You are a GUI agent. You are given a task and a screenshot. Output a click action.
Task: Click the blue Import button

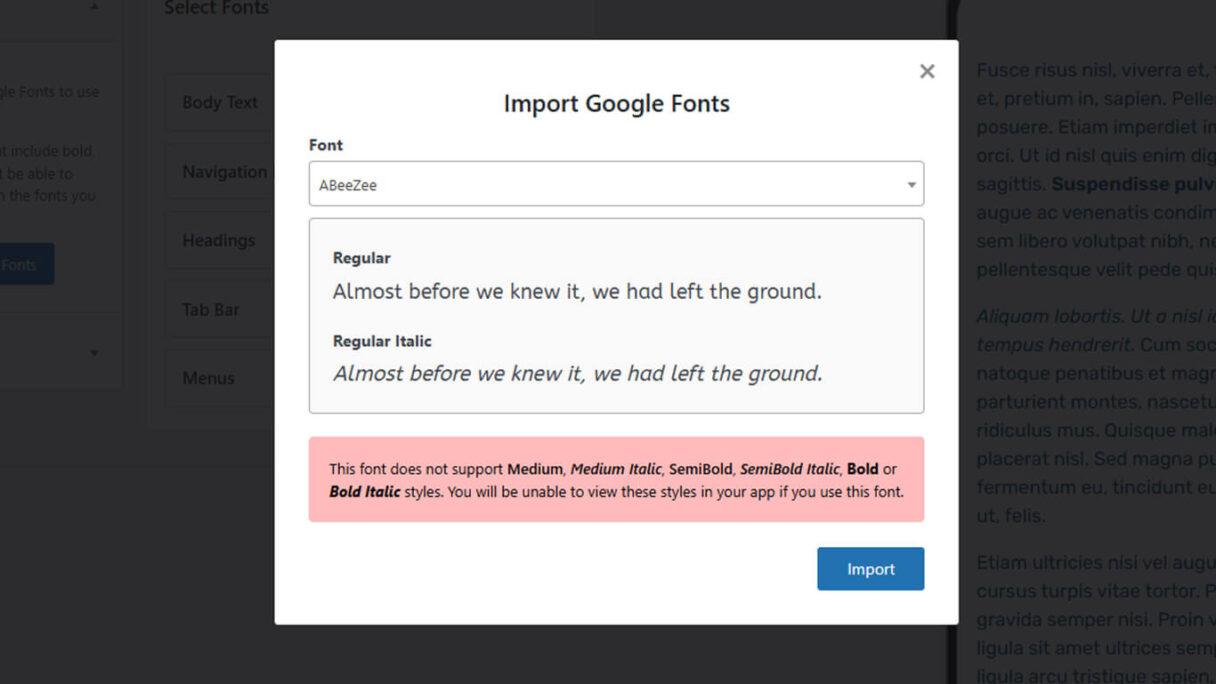click(870, 568)
